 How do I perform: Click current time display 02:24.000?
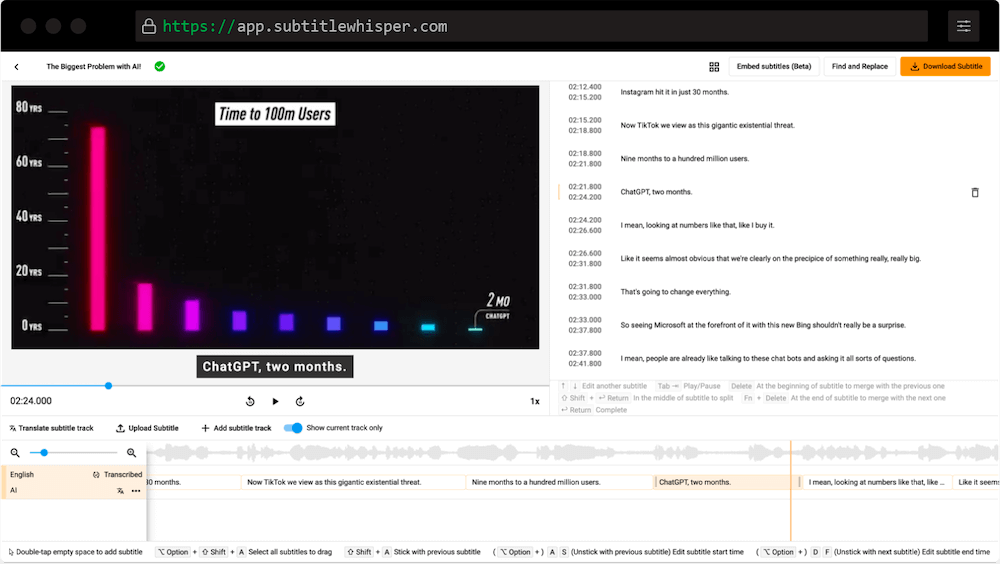coord(31,401)
